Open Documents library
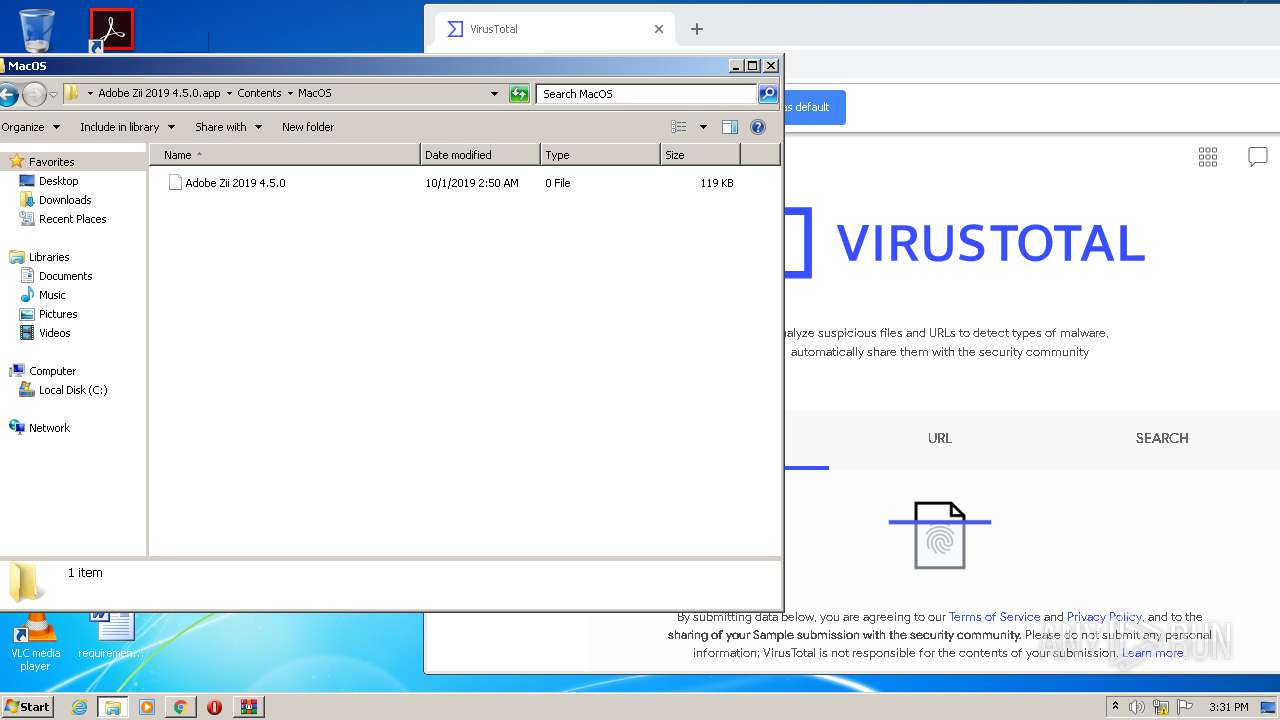 coord(65,276)
